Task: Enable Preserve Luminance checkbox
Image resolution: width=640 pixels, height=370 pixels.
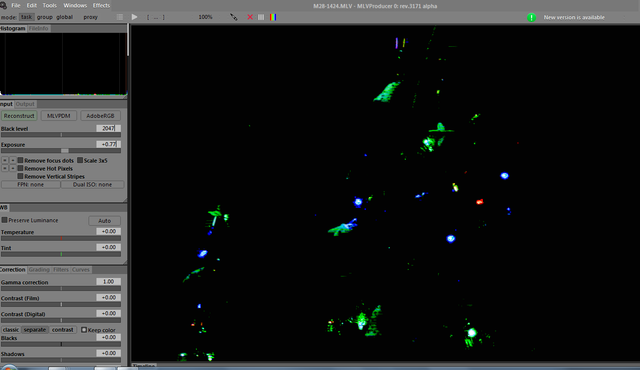Action: point(4,220)
